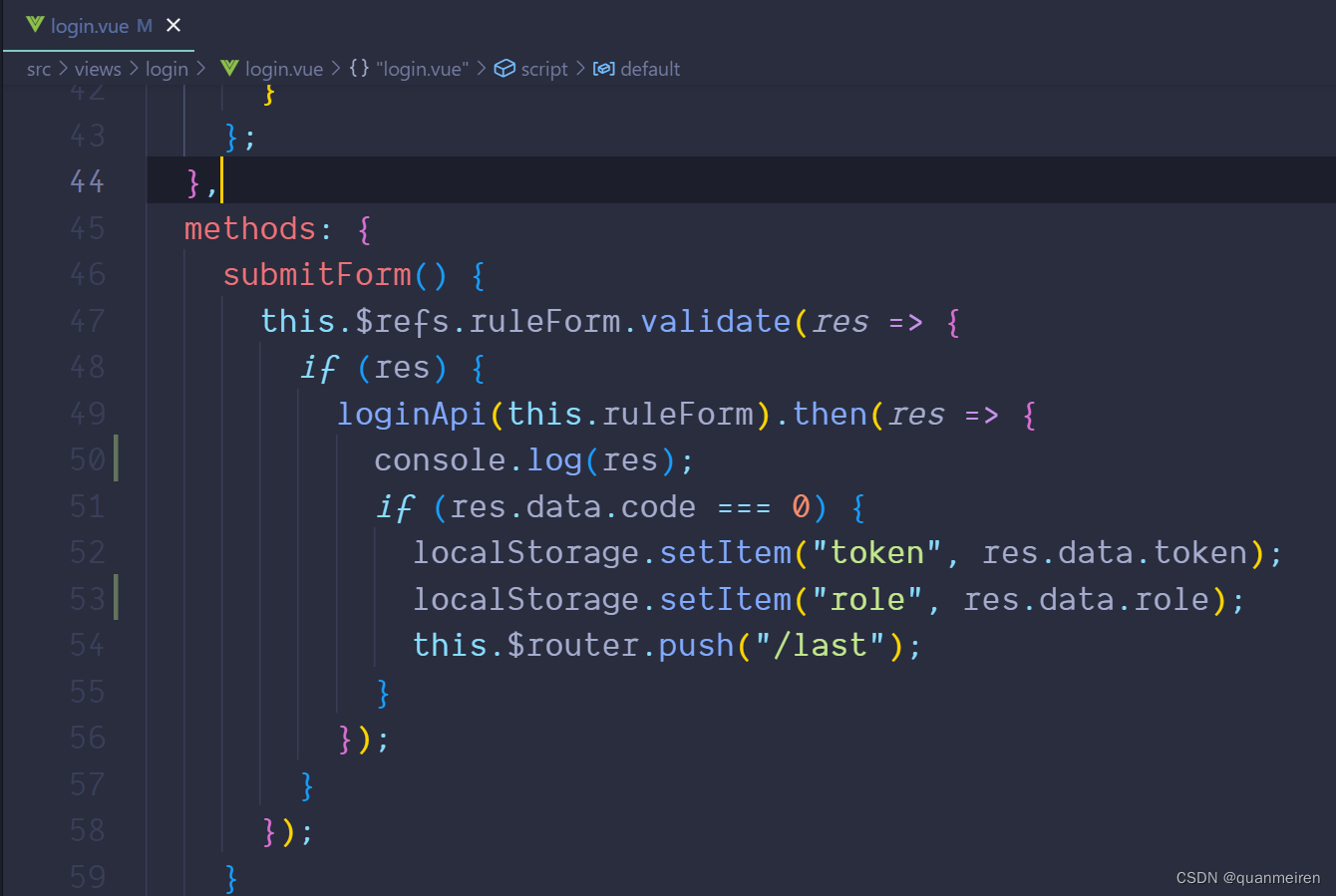Click the Vue icon in breadcrumb
1336x896 pixels.
point(229,68)
